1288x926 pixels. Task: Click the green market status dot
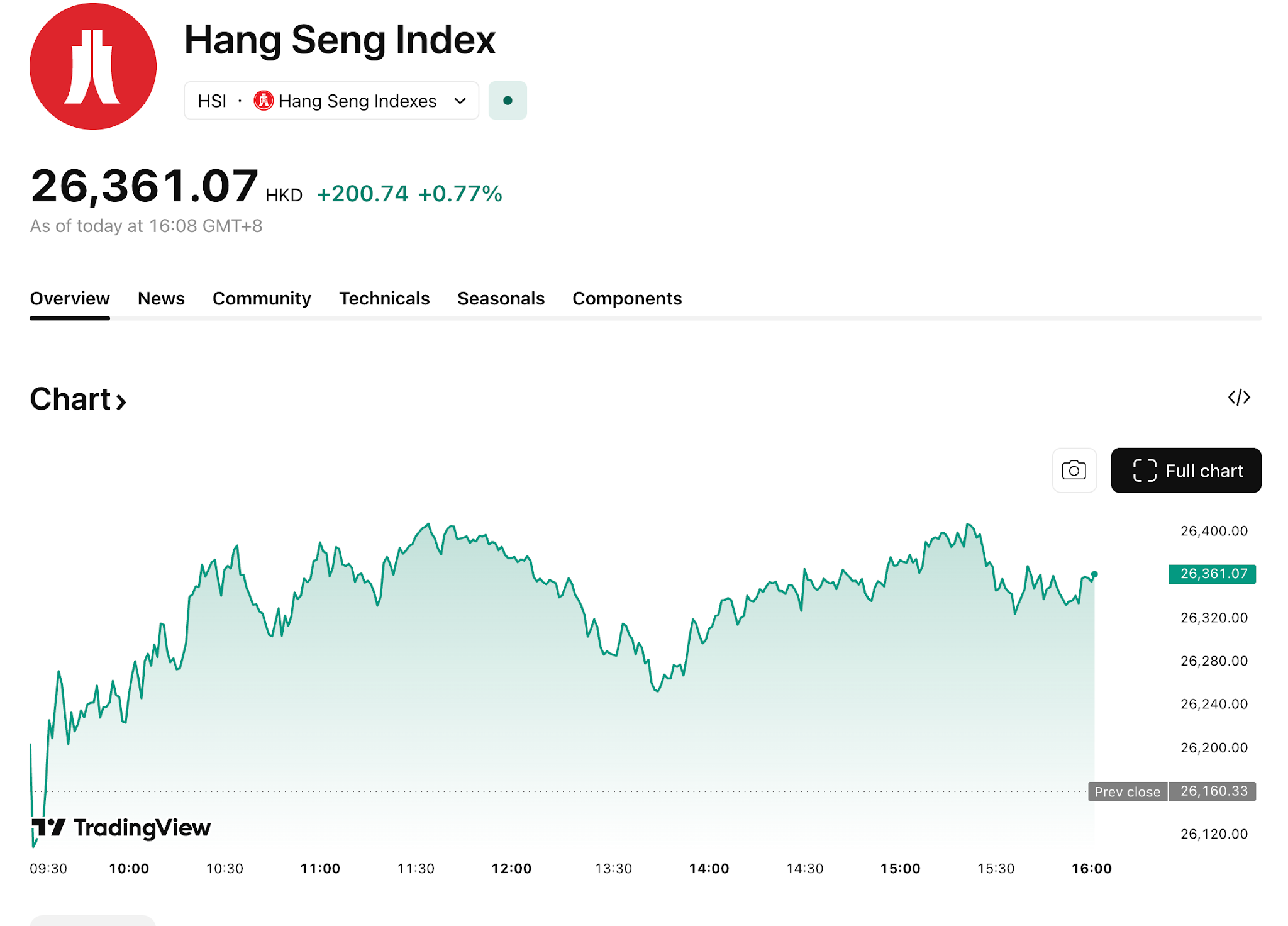(x=508, y=101)
